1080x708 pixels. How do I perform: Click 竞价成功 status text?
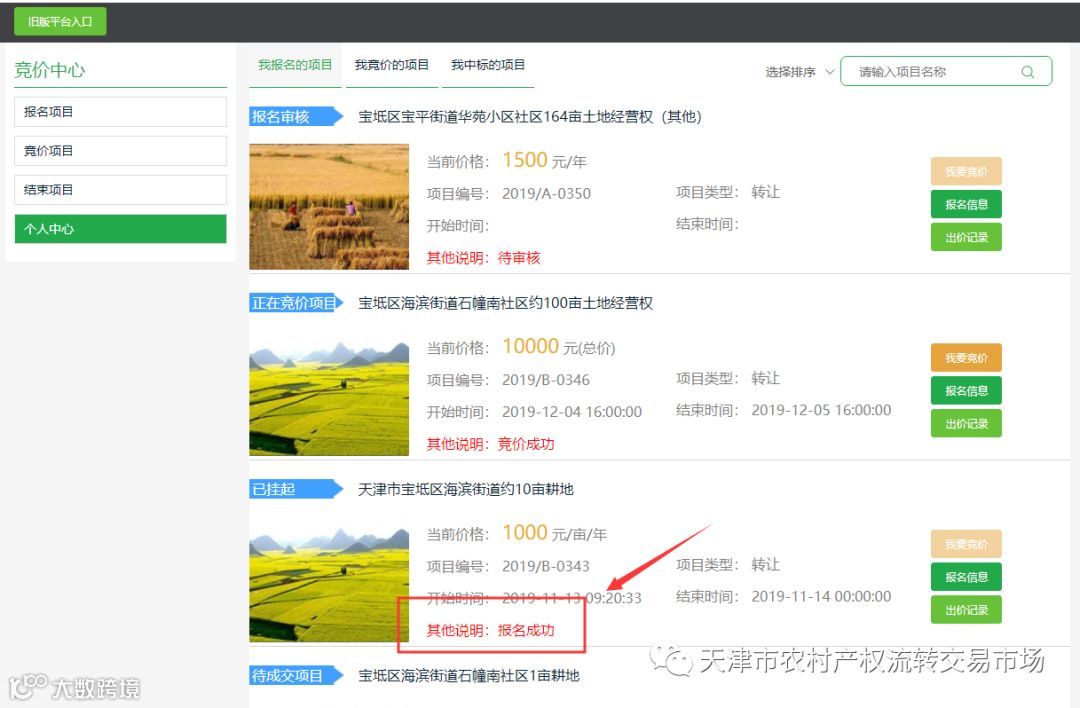pyautogui.click(x=526, y=444)
